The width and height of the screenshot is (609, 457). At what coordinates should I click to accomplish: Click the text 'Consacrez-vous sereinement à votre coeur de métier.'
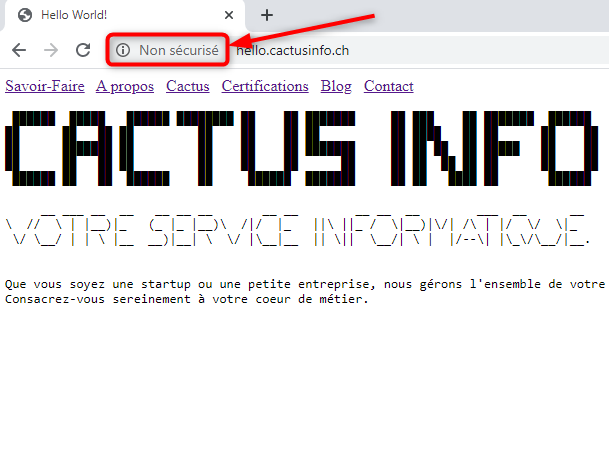pyautogui.click(x=186, y=299)
